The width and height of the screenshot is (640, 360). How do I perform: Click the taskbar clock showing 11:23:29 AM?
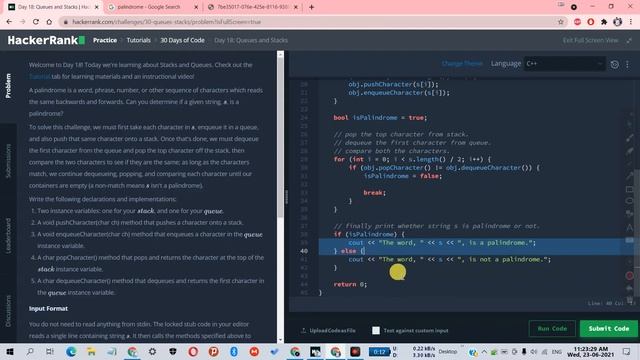(x=590, y=351)
